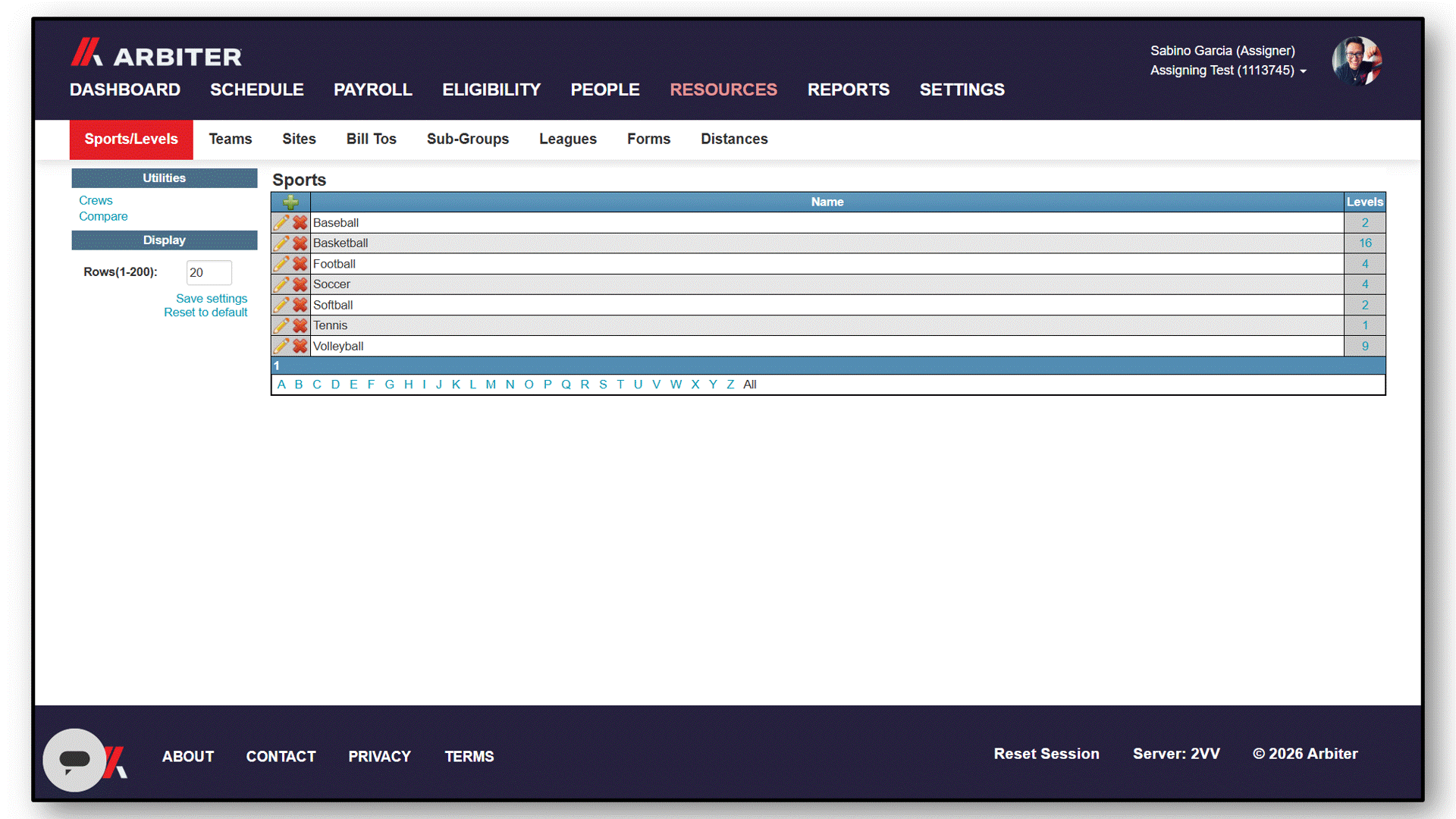Edit Football with the pencil icon
This screenshot has width=1456, height=819.
(281, 264)
